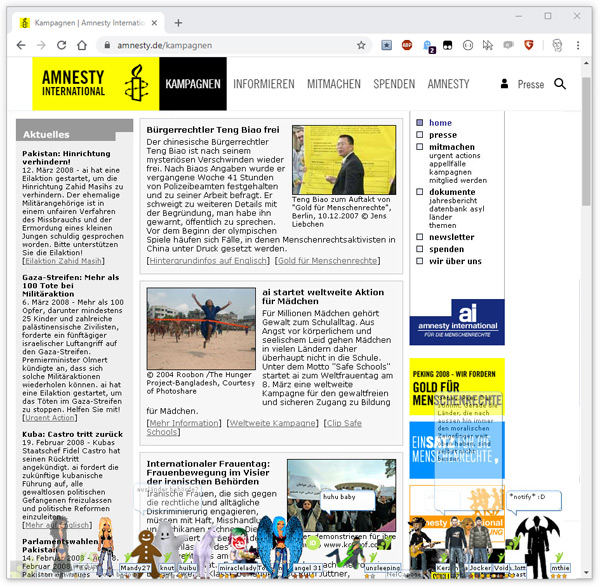This screenshot has width=600, height=586.
Task: Open the Chrome profile avatar
Action: click(557, 46)
